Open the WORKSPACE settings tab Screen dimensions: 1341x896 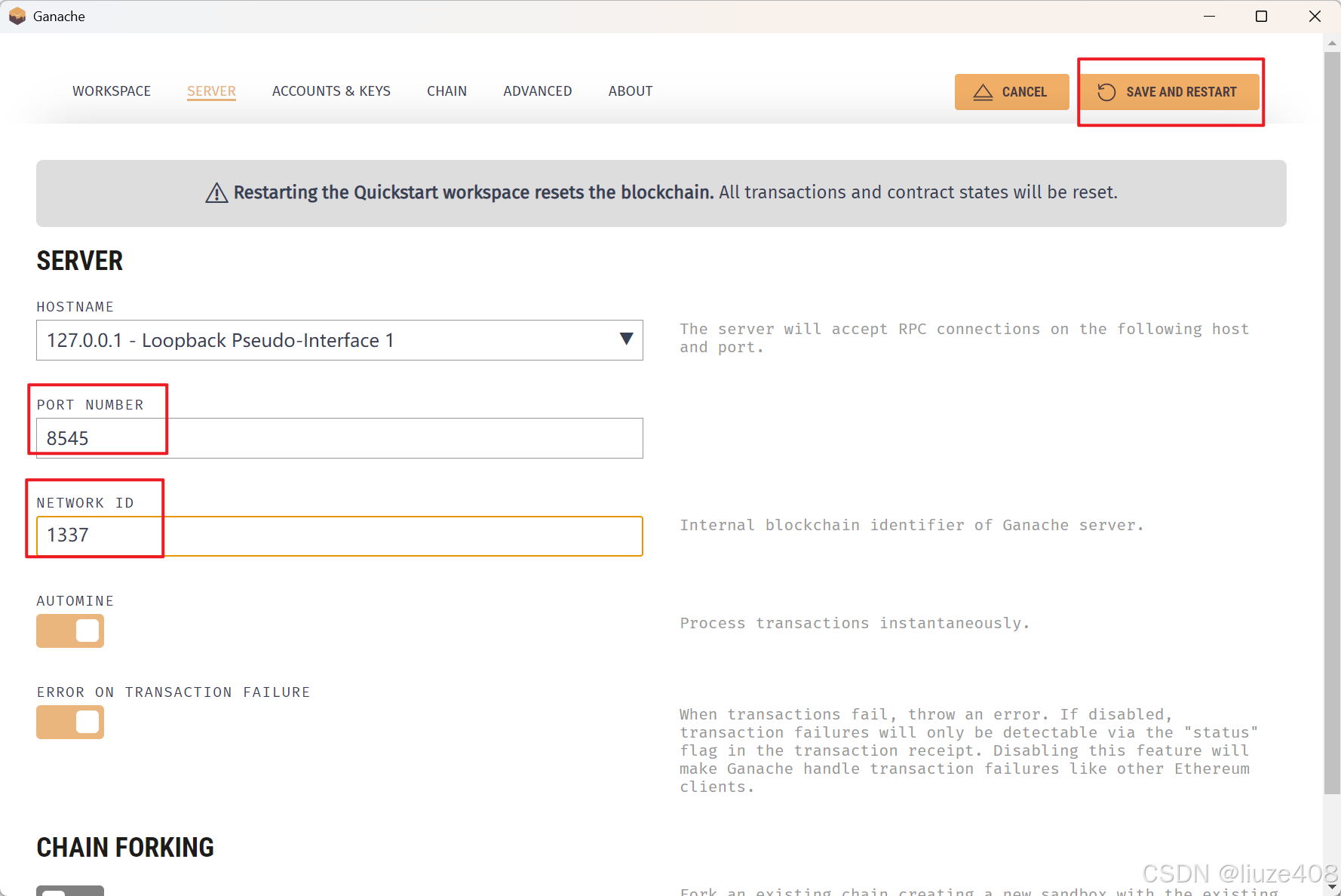[x=112, y=91]
